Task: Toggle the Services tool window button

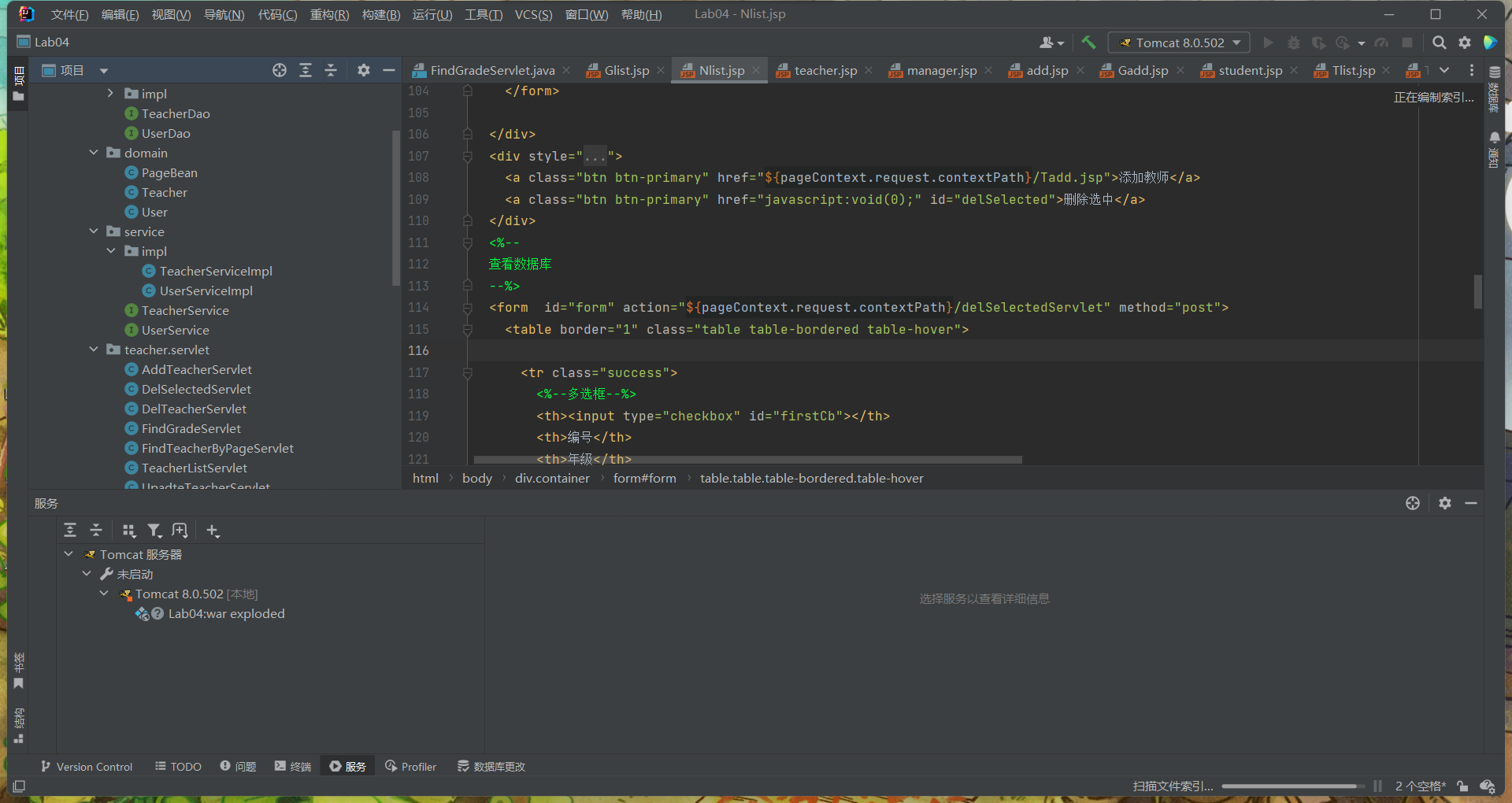Action: (347, 766)
